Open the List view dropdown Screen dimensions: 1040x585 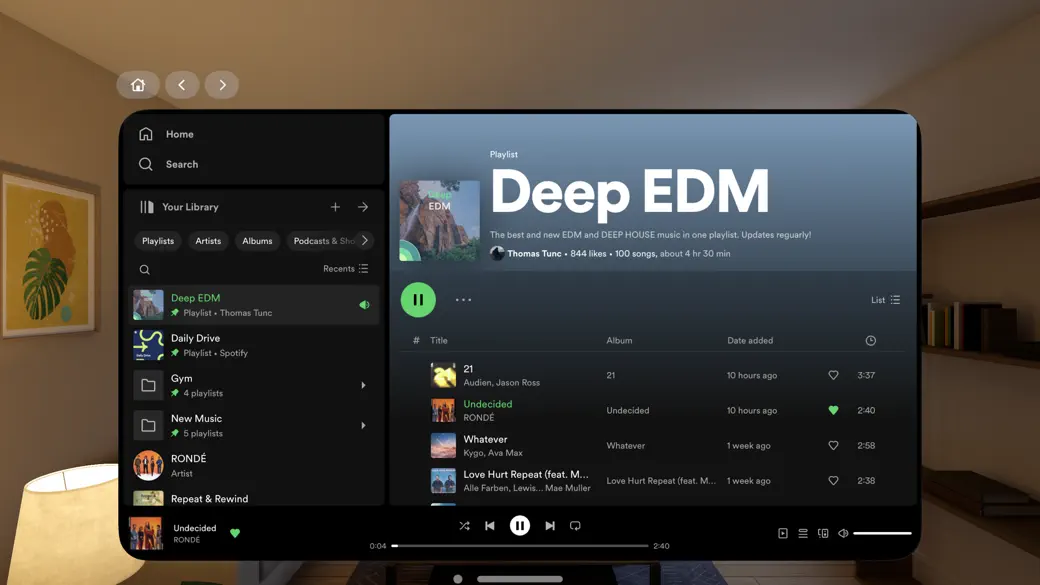(x=884, y=299)
